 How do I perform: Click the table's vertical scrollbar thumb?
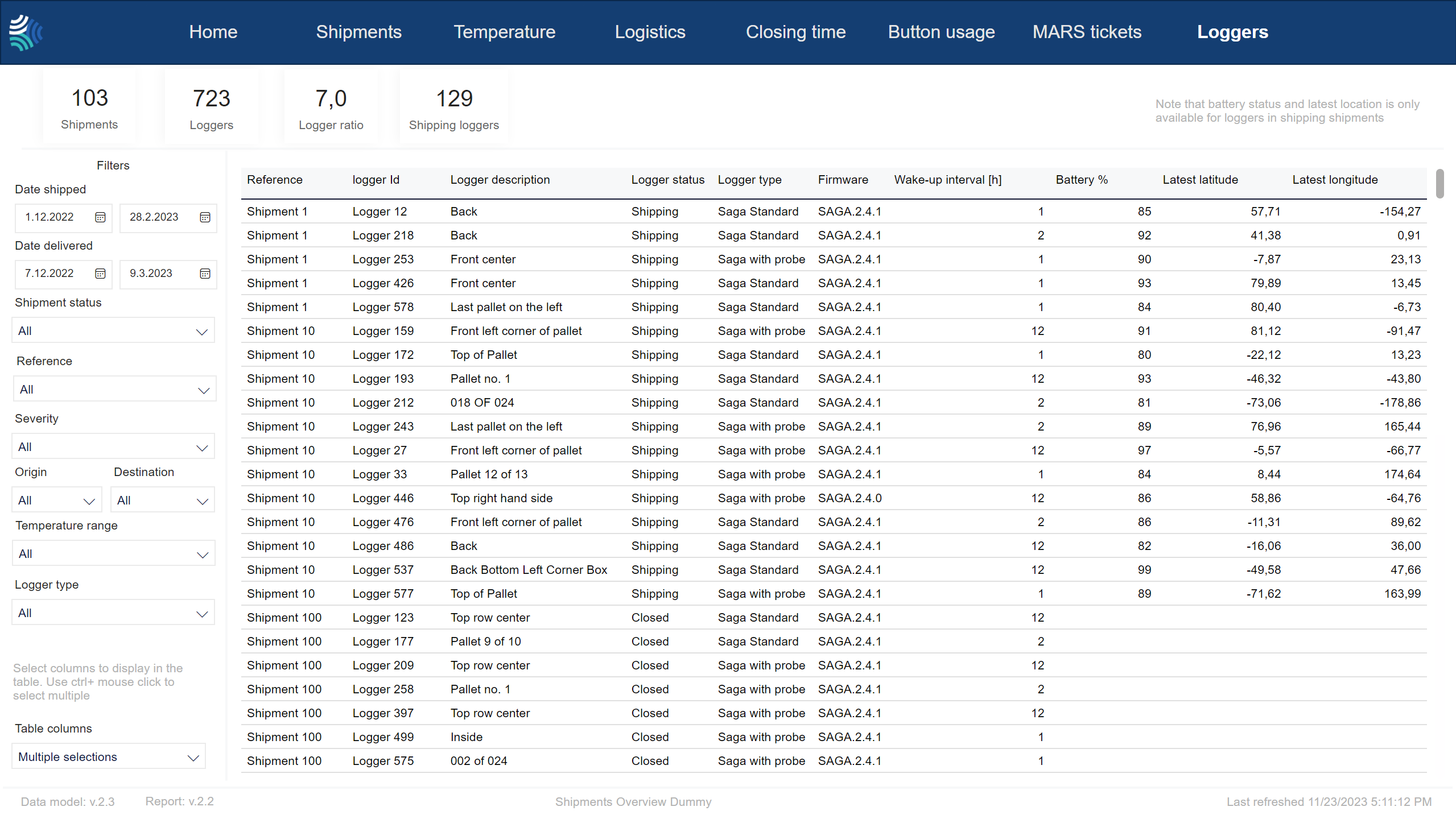tap(1439, 184)
